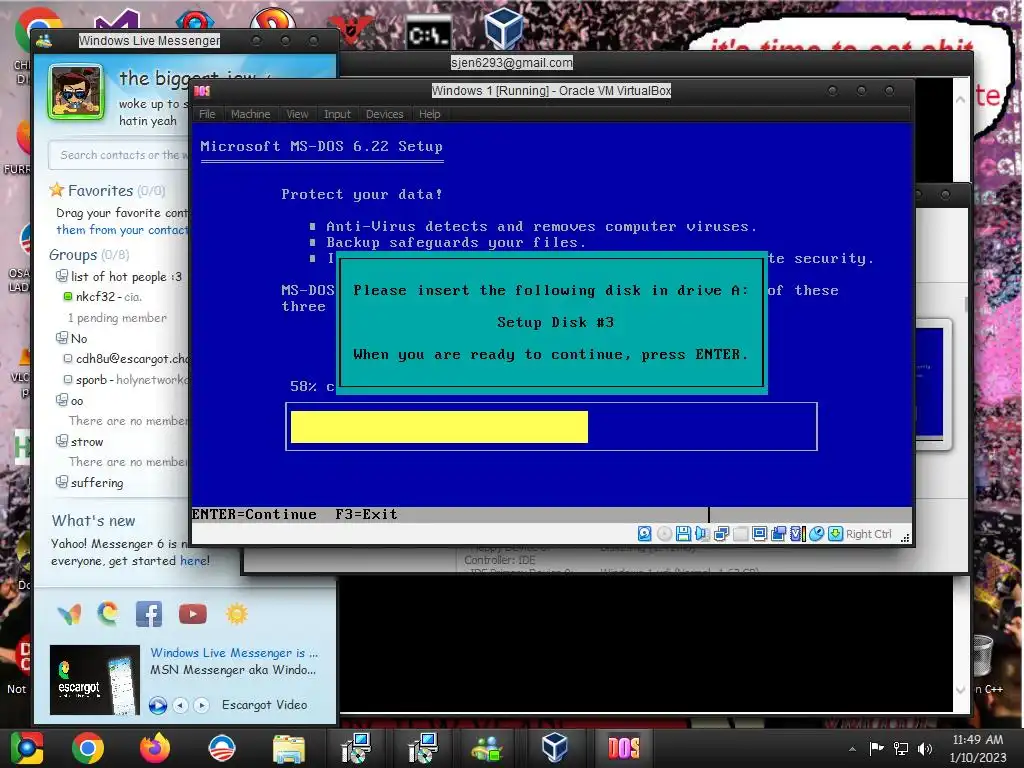Click the Favorites star icon in Messenger
1024x768 pixels.
coord(57,190)
